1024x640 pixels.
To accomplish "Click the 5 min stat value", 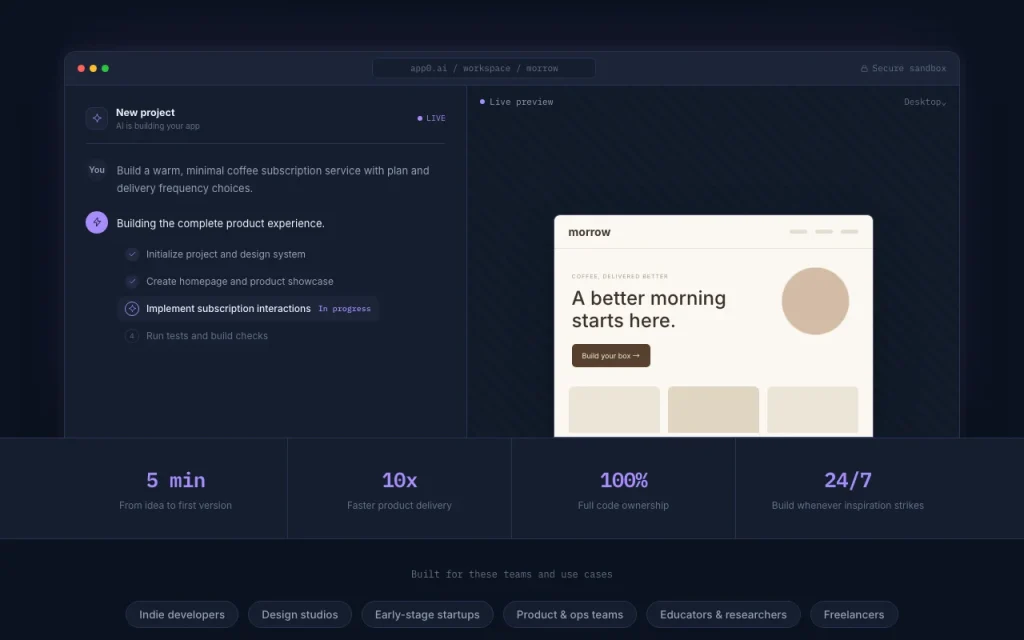I will pos(175,481).
